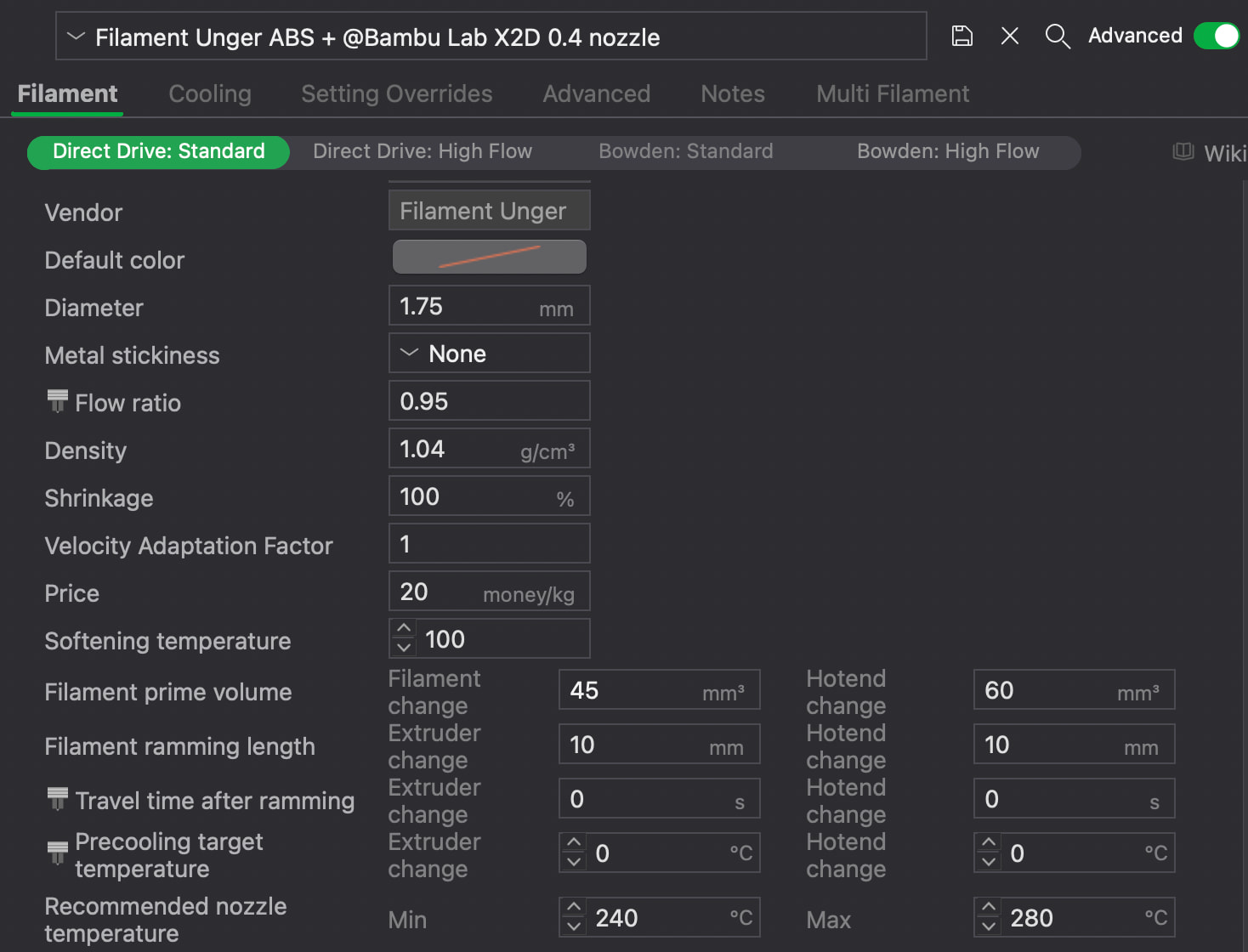1248x952 pixels.
Task: Click the nozzle icon beside Flow ratio
Action: [57, 401]
